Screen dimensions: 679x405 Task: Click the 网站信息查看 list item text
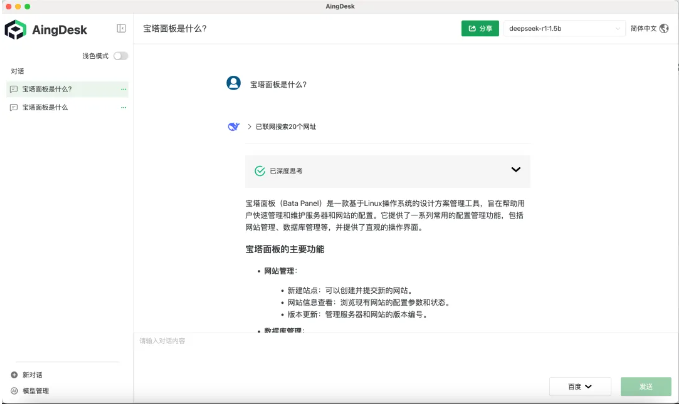(369, 303)
